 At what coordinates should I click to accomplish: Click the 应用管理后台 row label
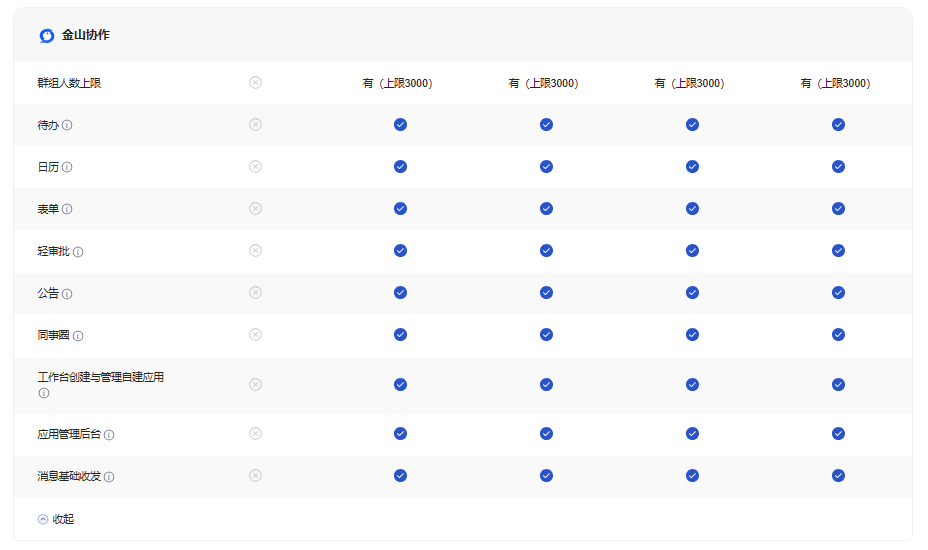tap(69, 434)
